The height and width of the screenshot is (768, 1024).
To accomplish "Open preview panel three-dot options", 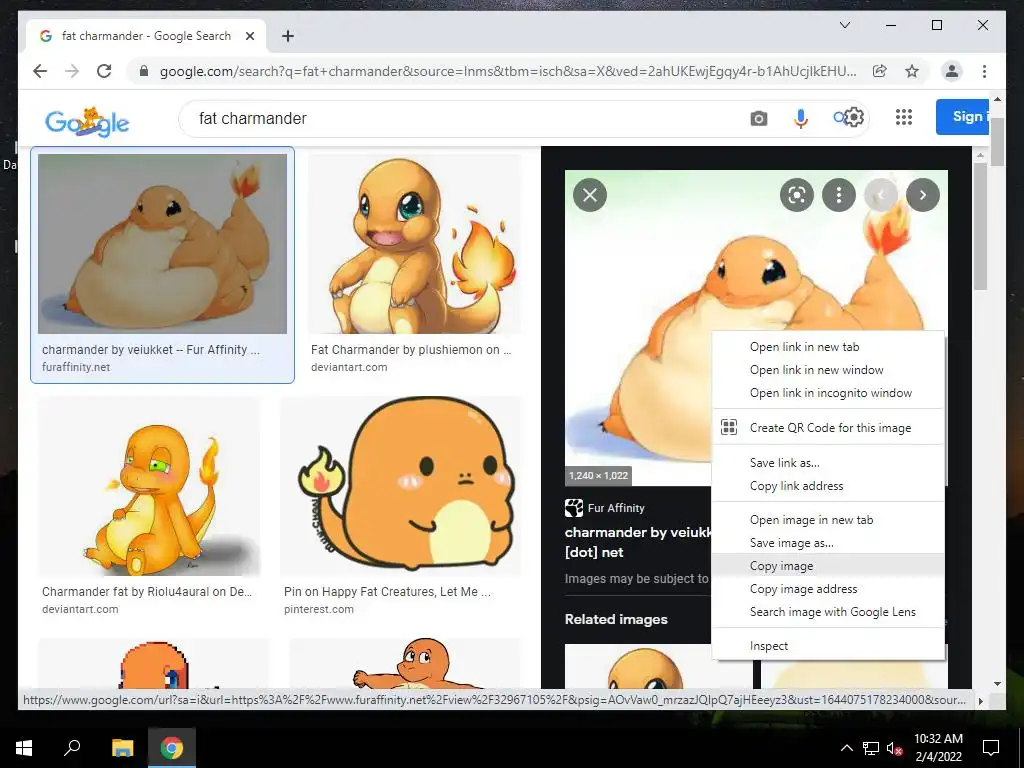I will [839, 195].
